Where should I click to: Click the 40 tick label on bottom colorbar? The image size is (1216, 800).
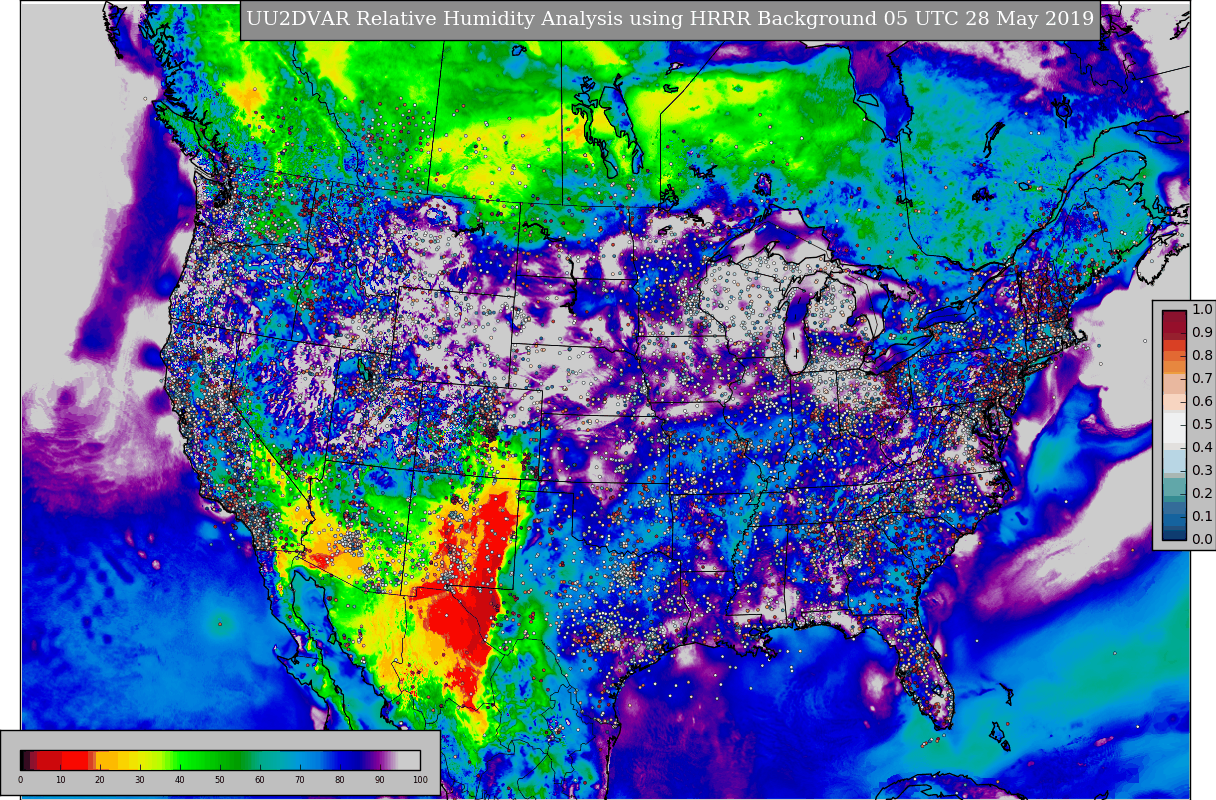point(180,780)
